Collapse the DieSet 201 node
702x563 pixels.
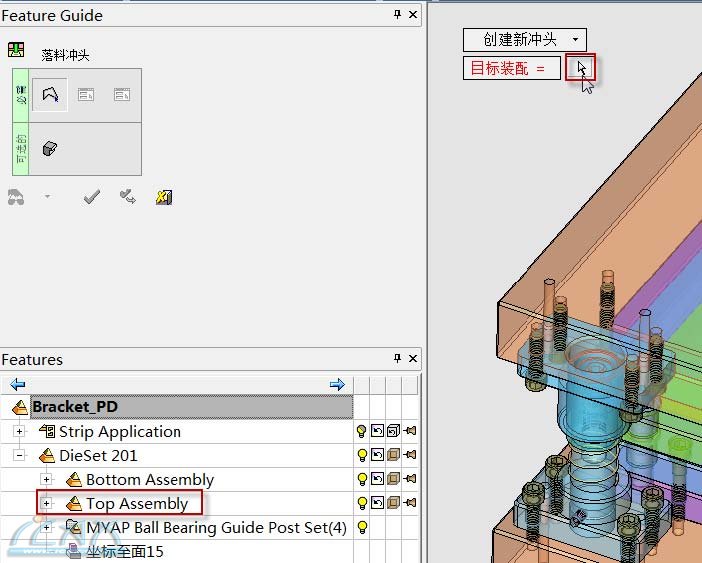click(19, 456)
